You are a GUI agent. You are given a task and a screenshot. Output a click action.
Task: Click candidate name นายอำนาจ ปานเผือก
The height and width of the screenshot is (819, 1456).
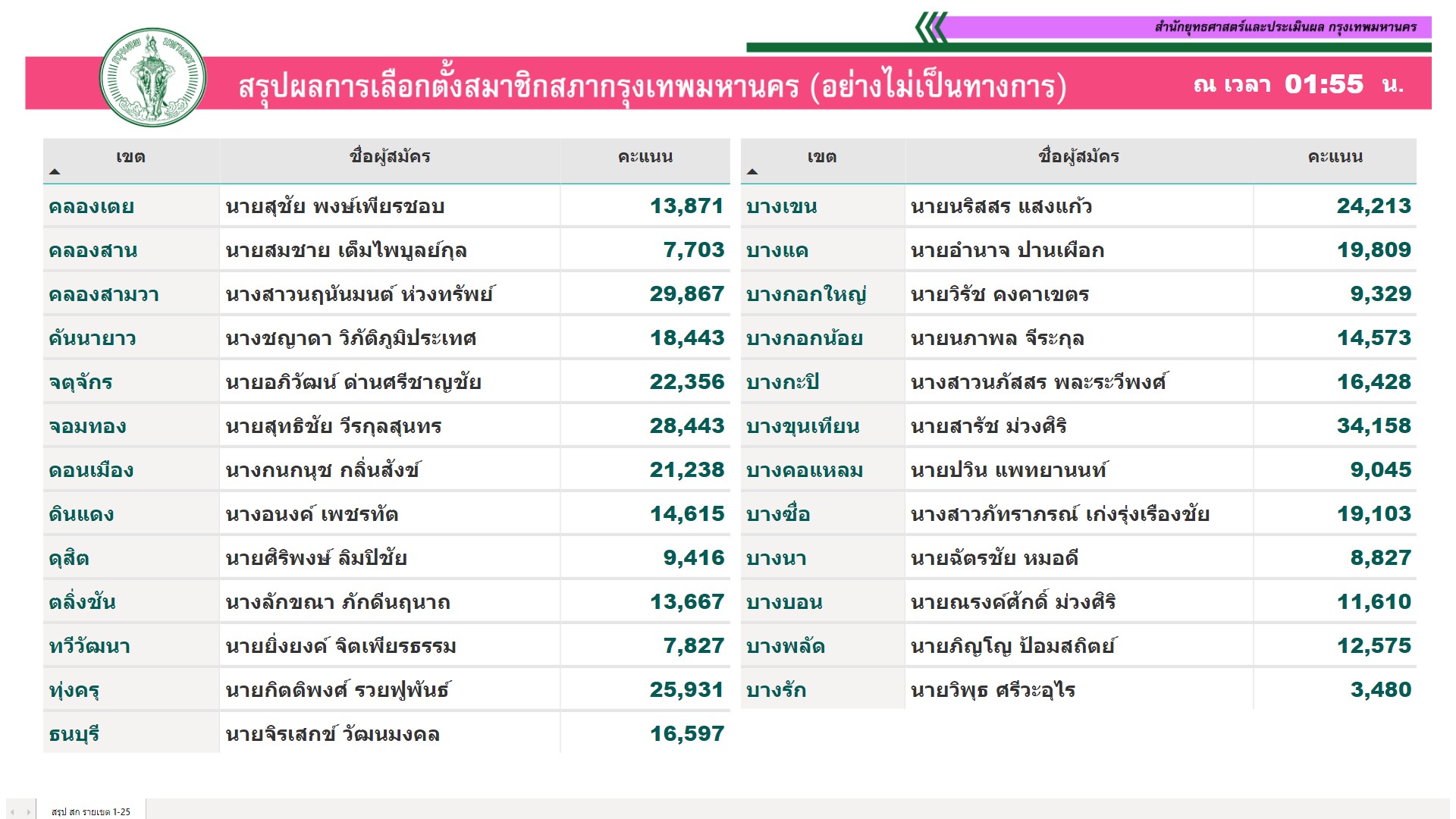click(1007, 250)
